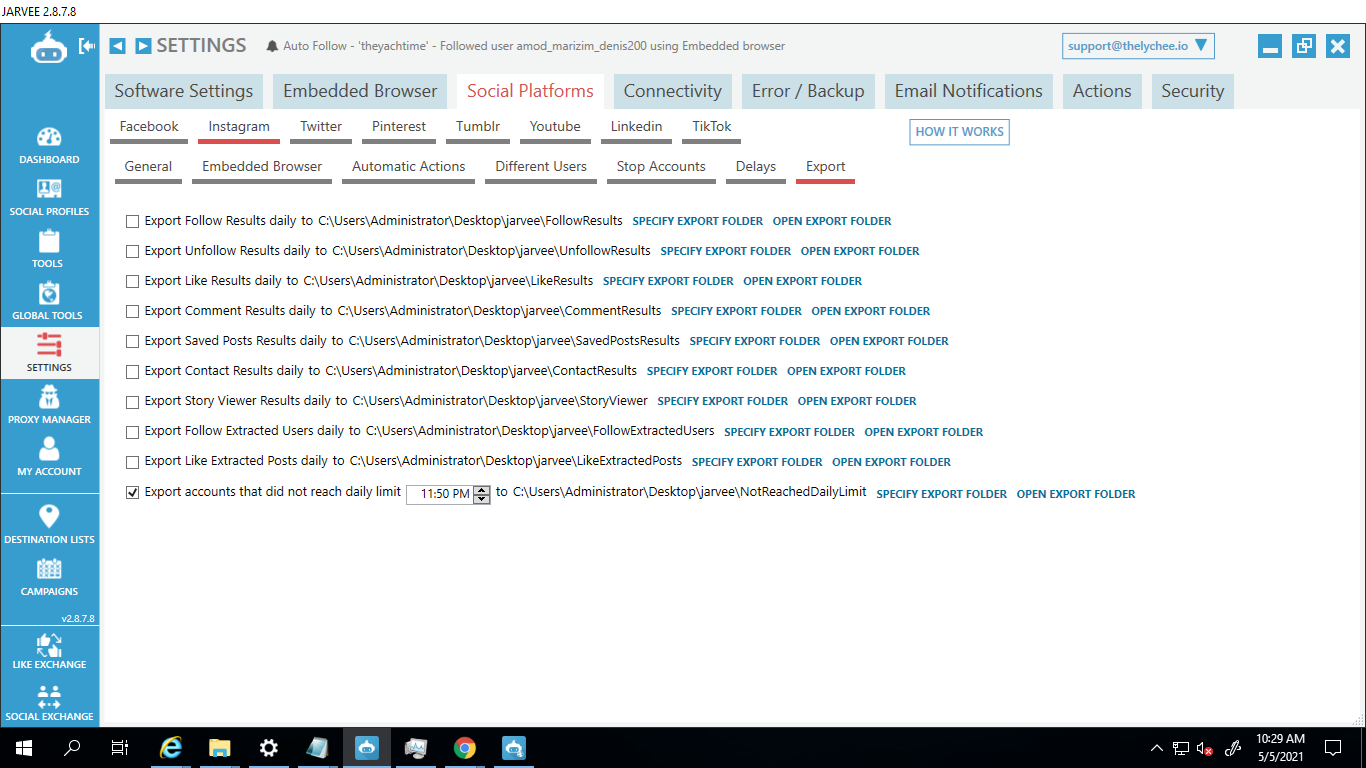Switch to Embedded Browser top tab
Viewport: 1366px width, 768px height.
pyautogui.click(x=360, y=91)
